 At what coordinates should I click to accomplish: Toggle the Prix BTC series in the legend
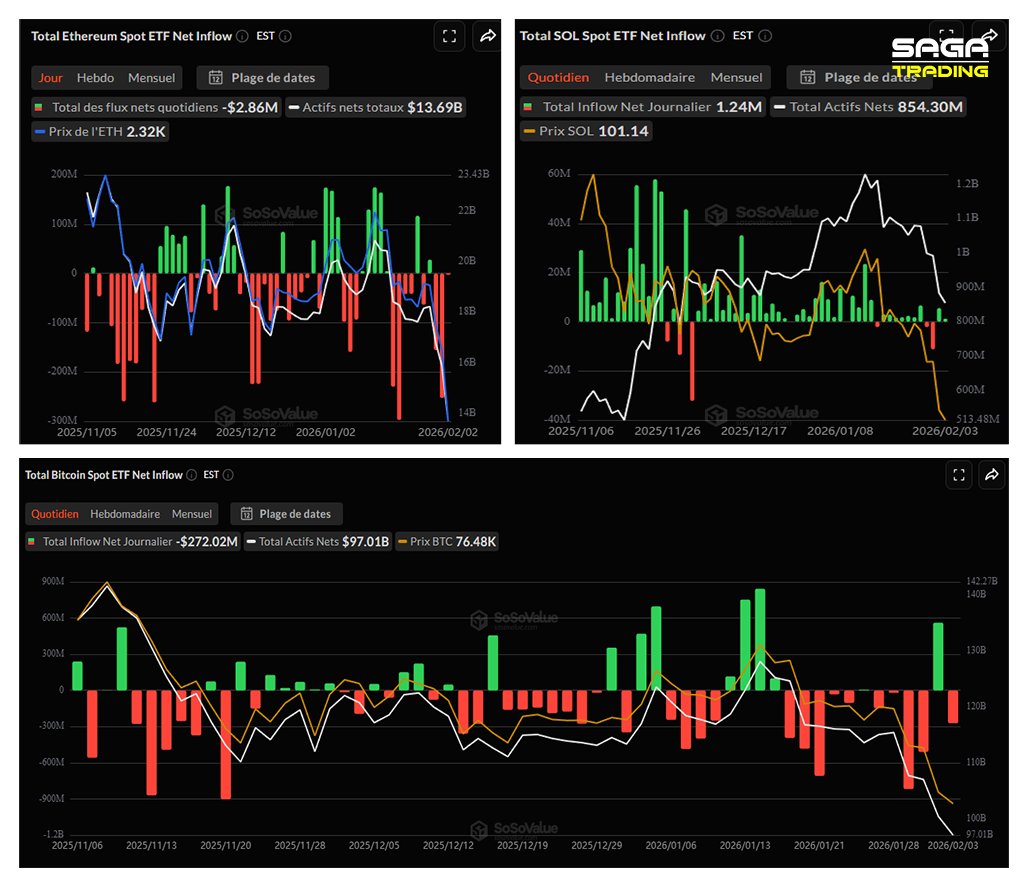click(x=447, y=541)
